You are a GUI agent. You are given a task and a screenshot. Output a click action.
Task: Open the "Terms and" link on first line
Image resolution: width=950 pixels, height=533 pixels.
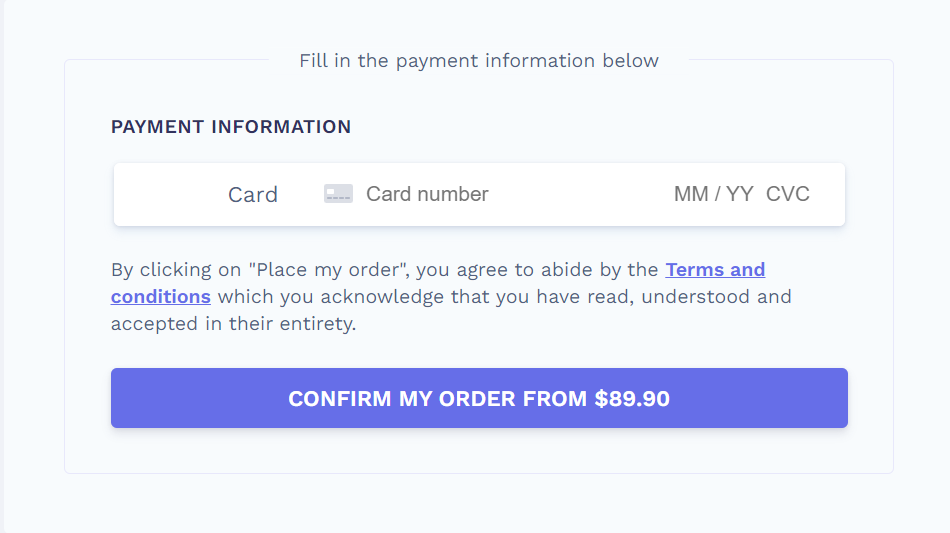(x=715, y=270)
